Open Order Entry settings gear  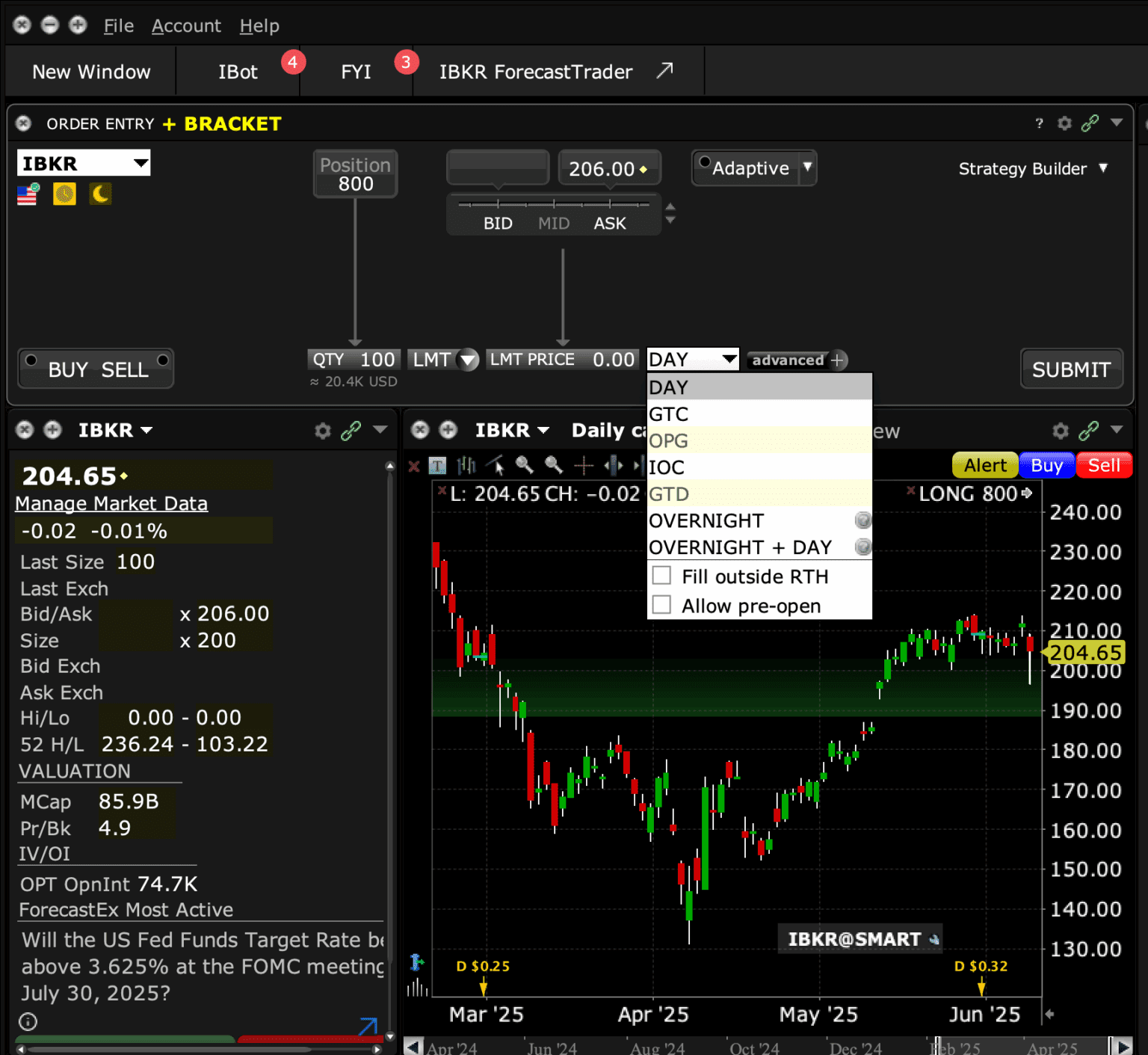(1064, 123)
